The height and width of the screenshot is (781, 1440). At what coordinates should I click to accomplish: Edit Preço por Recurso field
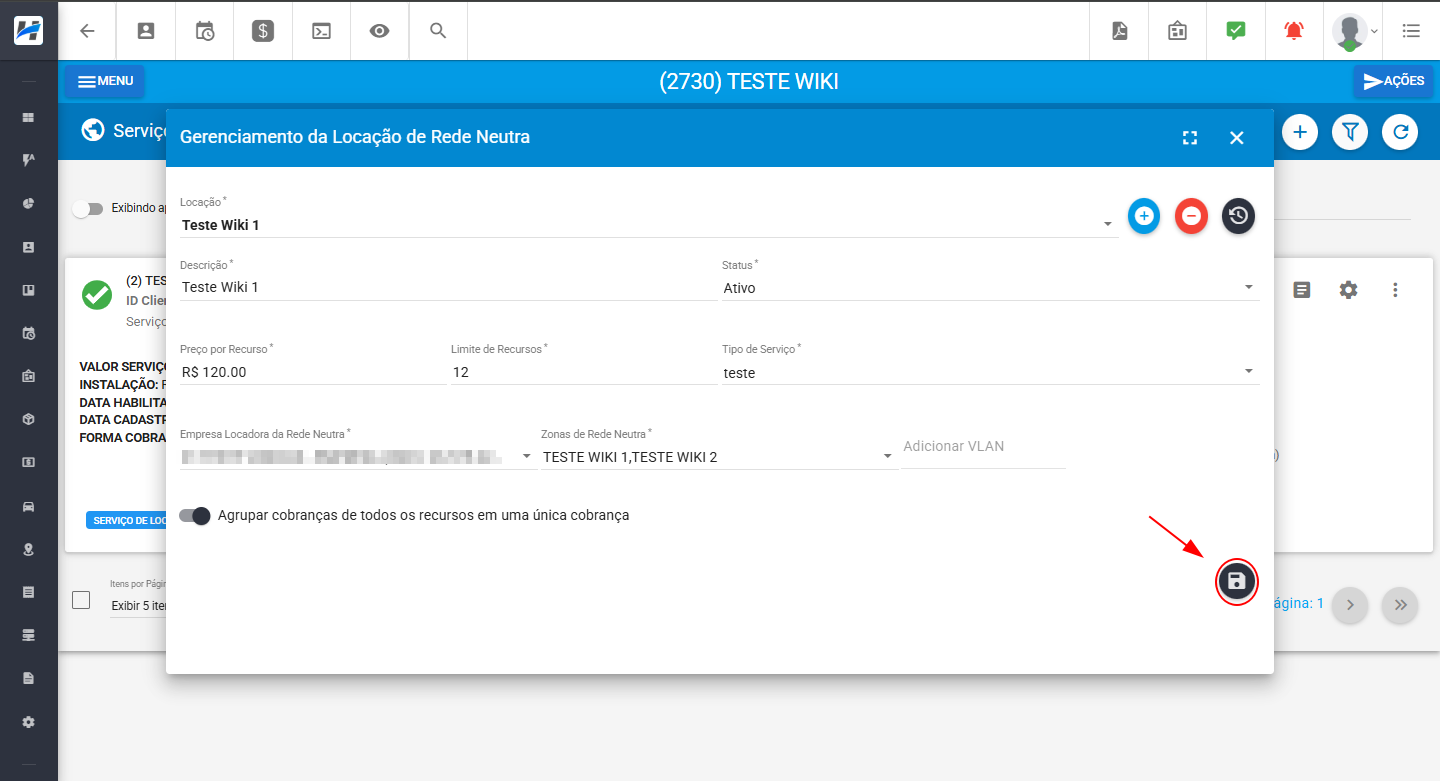[313, 372]
